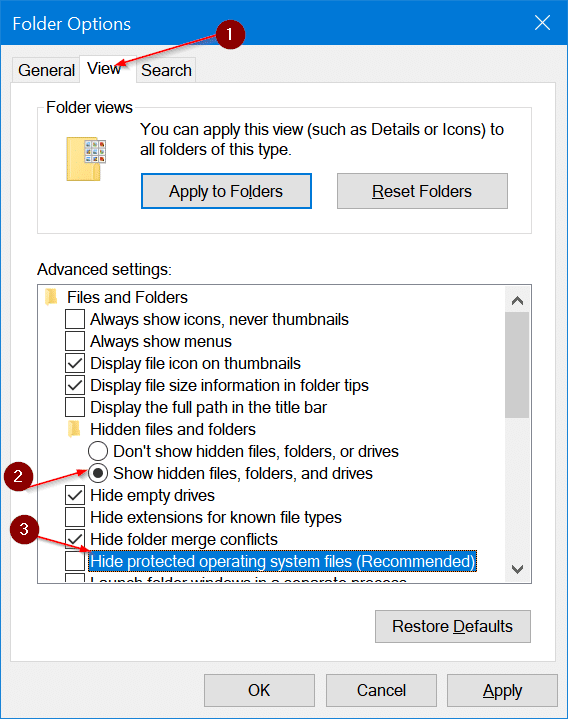The height and width of the screenshot is (719, 568).
Task: Enable Display the full path in title bar
Action: click(x=75, y=407)
